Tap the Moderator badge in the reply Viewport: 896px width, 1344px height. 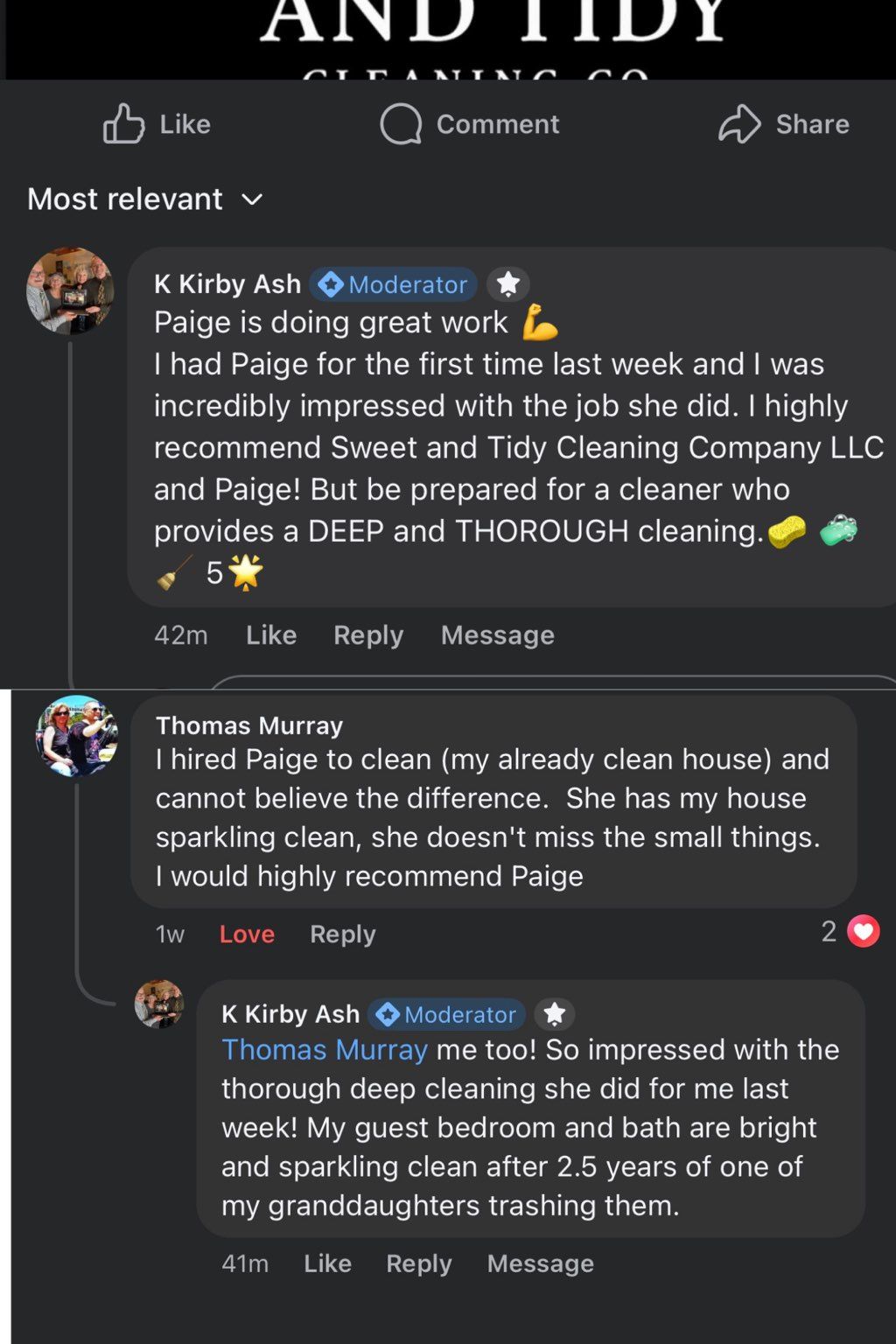click(446, 1014)
